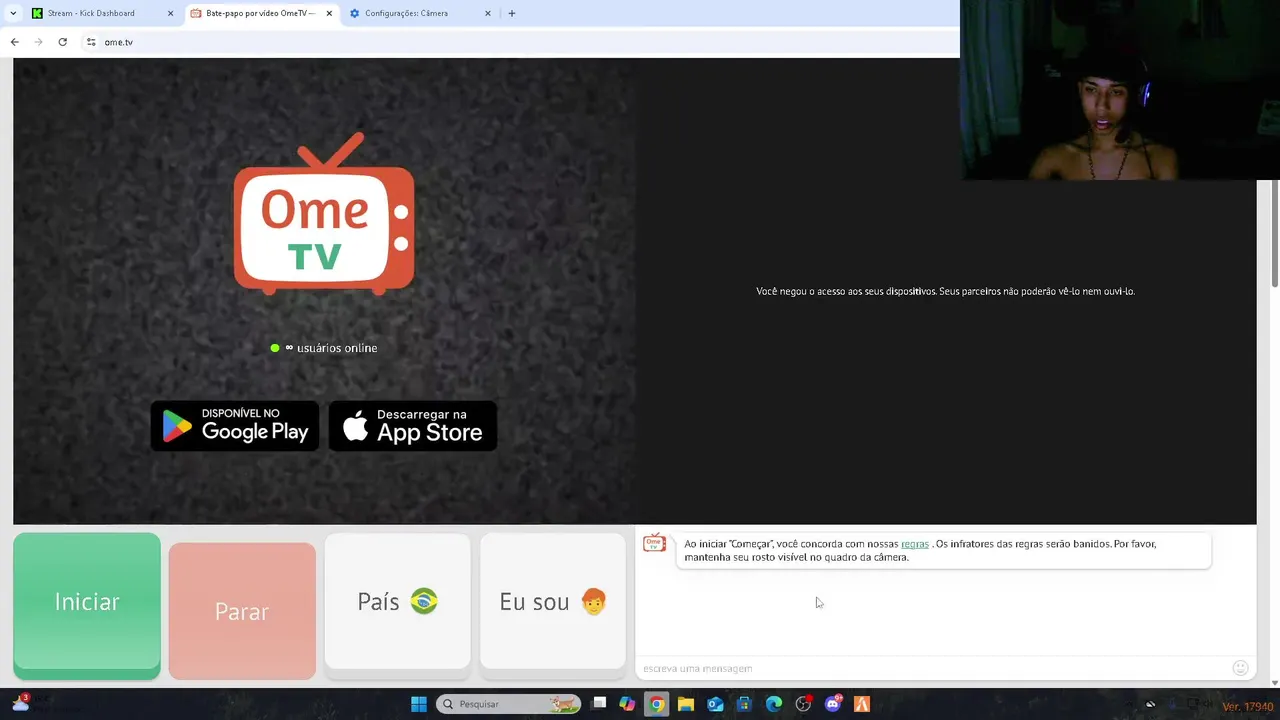This screenshot has height=720, width=1280.
Task: Click the OmeTV logo in the video panel
Action: point(324,214)
